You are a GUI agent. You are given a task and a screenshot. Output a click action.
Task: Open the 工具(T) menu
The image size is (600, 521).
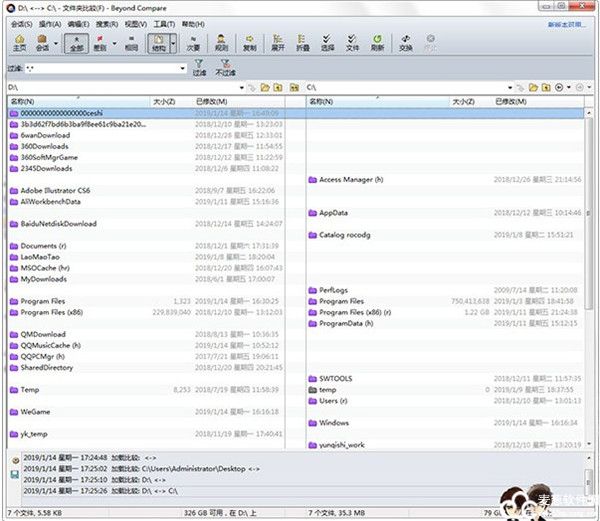164,24
